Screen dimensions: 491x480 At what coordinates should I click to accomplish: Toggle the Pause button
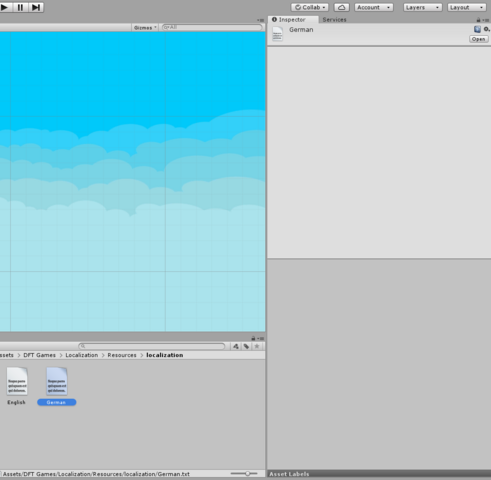coord(20,7)
